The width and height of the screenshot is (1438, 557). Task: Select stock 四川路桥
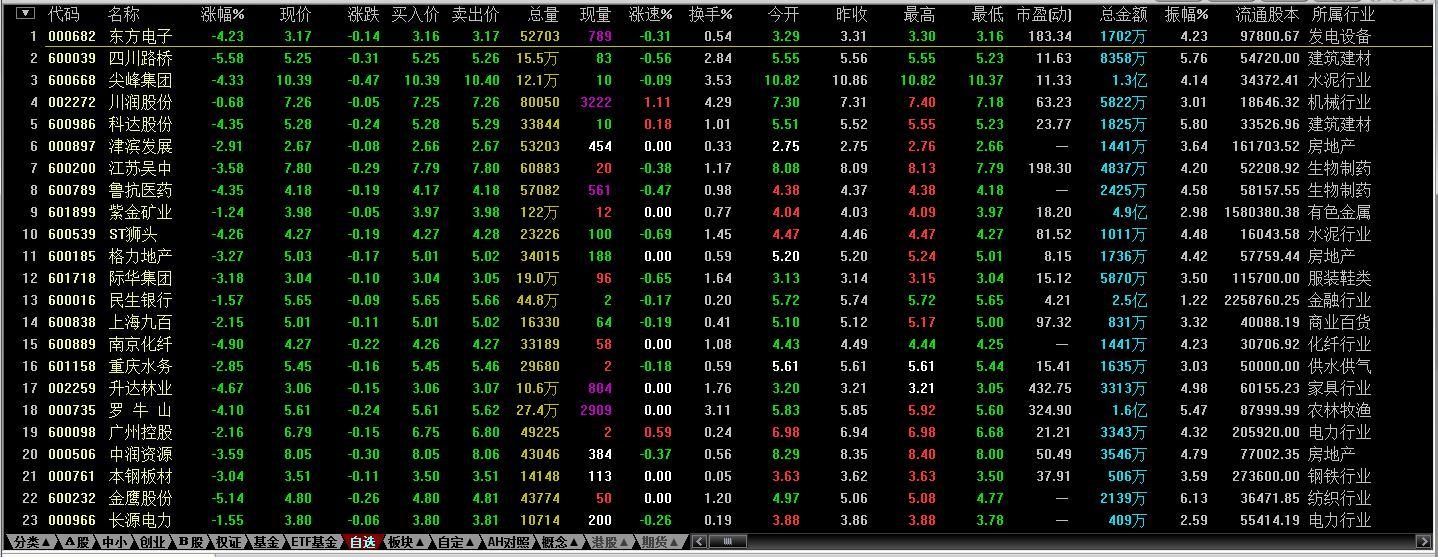(x=140, y=58)
